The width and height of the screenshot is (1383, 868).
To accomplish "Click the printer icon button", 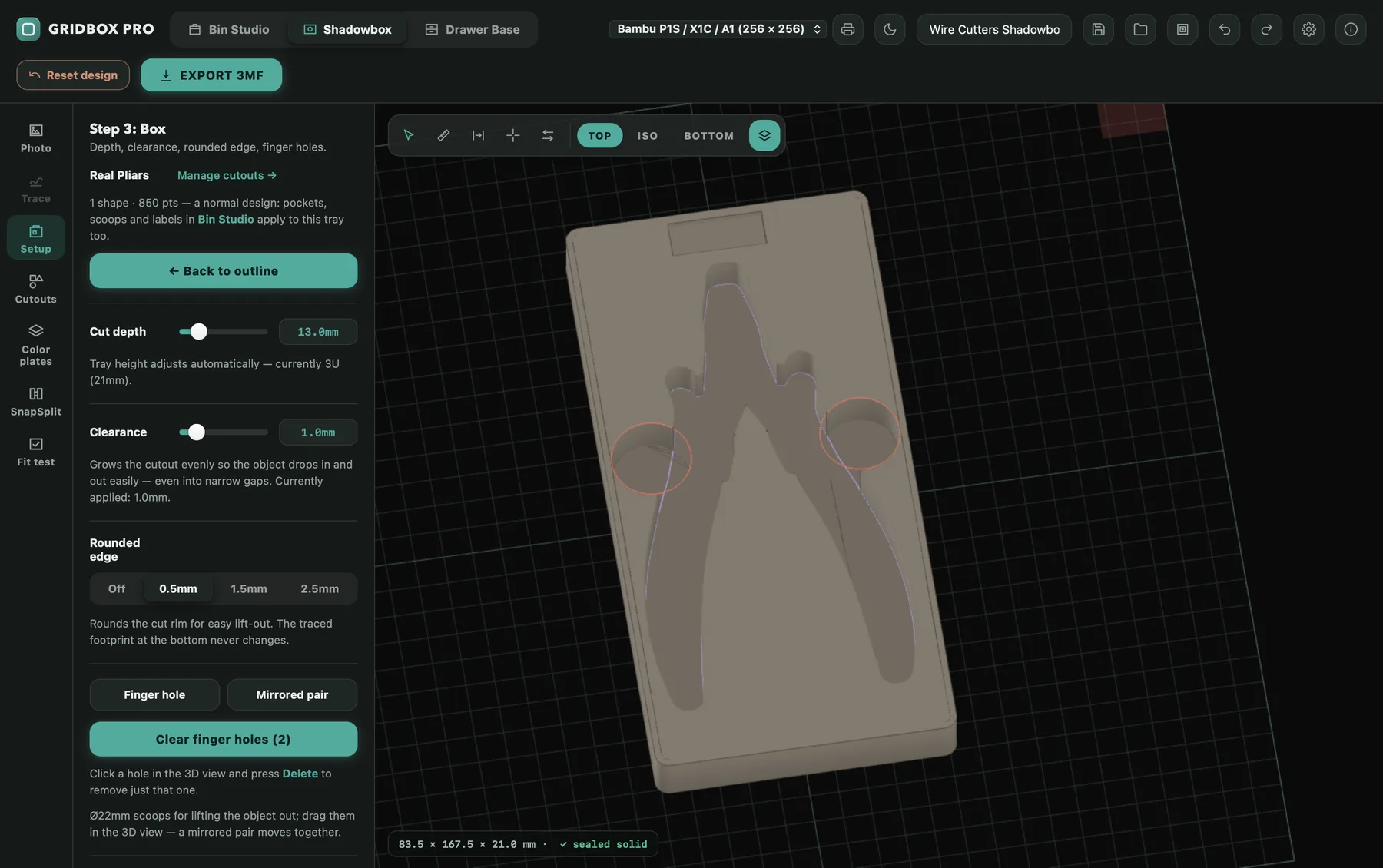I will click(x=847, y=29).
